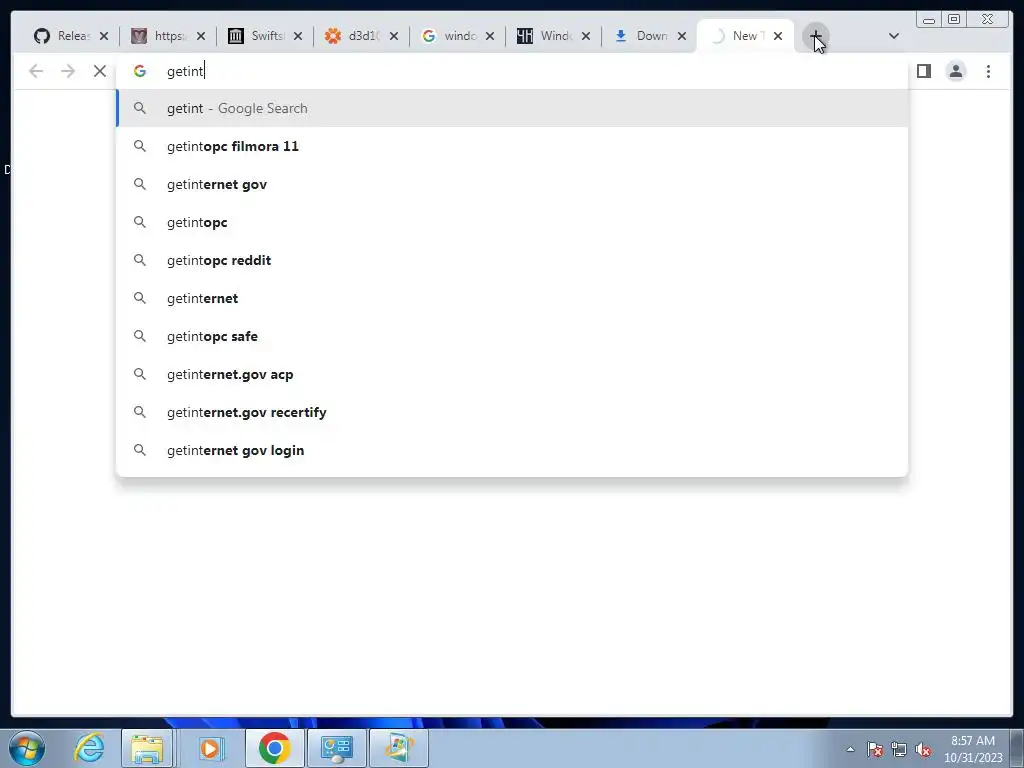Image resolution: width=1024 pixels, height=768 pixels.
Task: Go forward with the forward arrow
Action: pos(68,71)
